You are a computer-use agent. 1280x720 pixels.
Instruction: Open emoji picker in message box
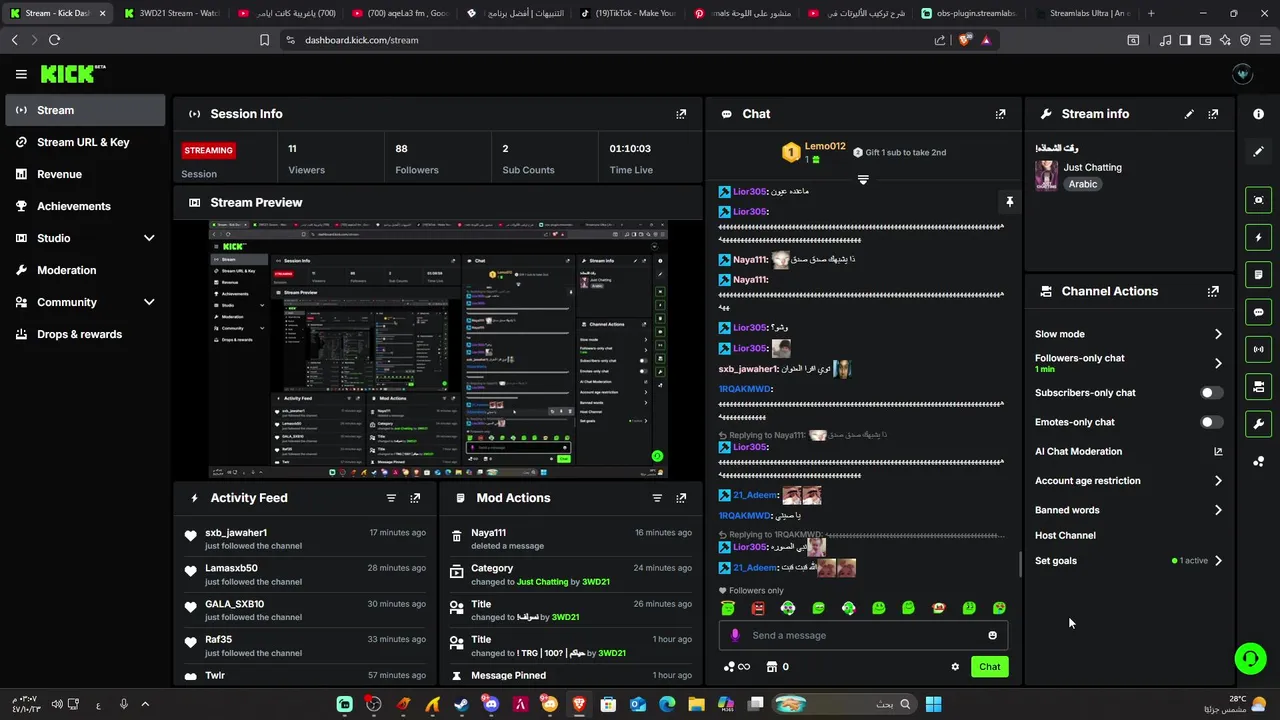(x=992, y=635)
